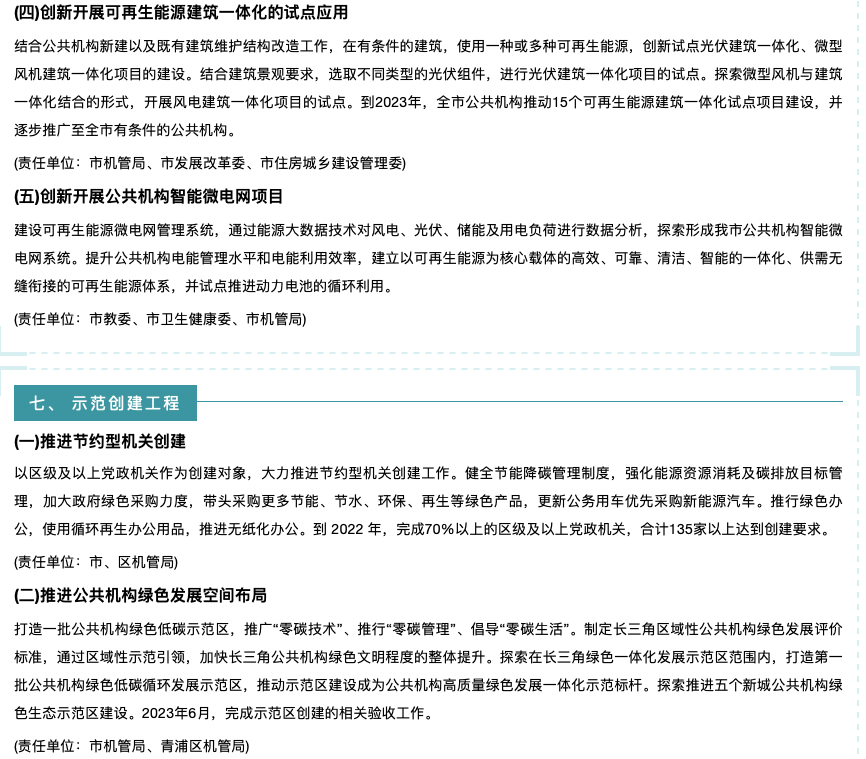Click the "(责任单位：市、区机管局)" line

[96, 562]
